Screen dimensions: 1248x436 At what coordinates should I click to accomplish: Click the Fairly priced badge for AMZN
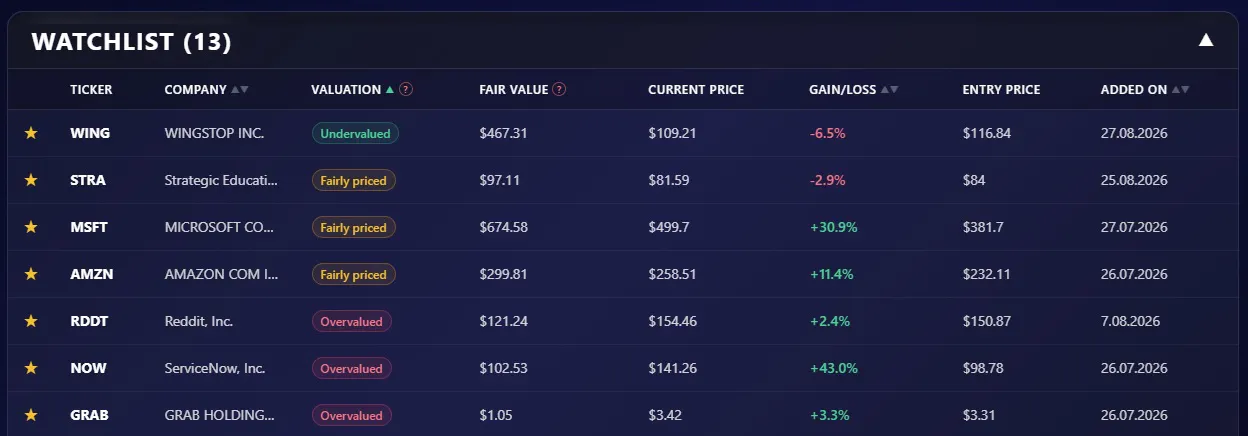click(354, 274)
